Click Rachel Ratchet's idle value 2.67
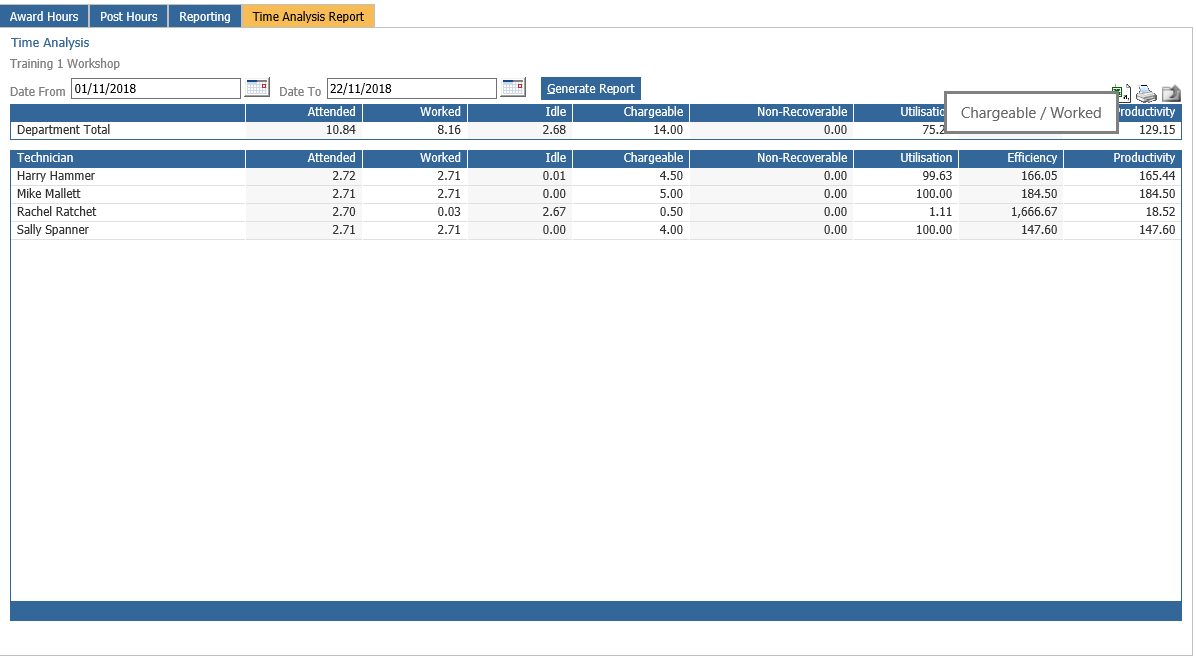This screenshot has width=1196, height=657. [x=554, y=212]
